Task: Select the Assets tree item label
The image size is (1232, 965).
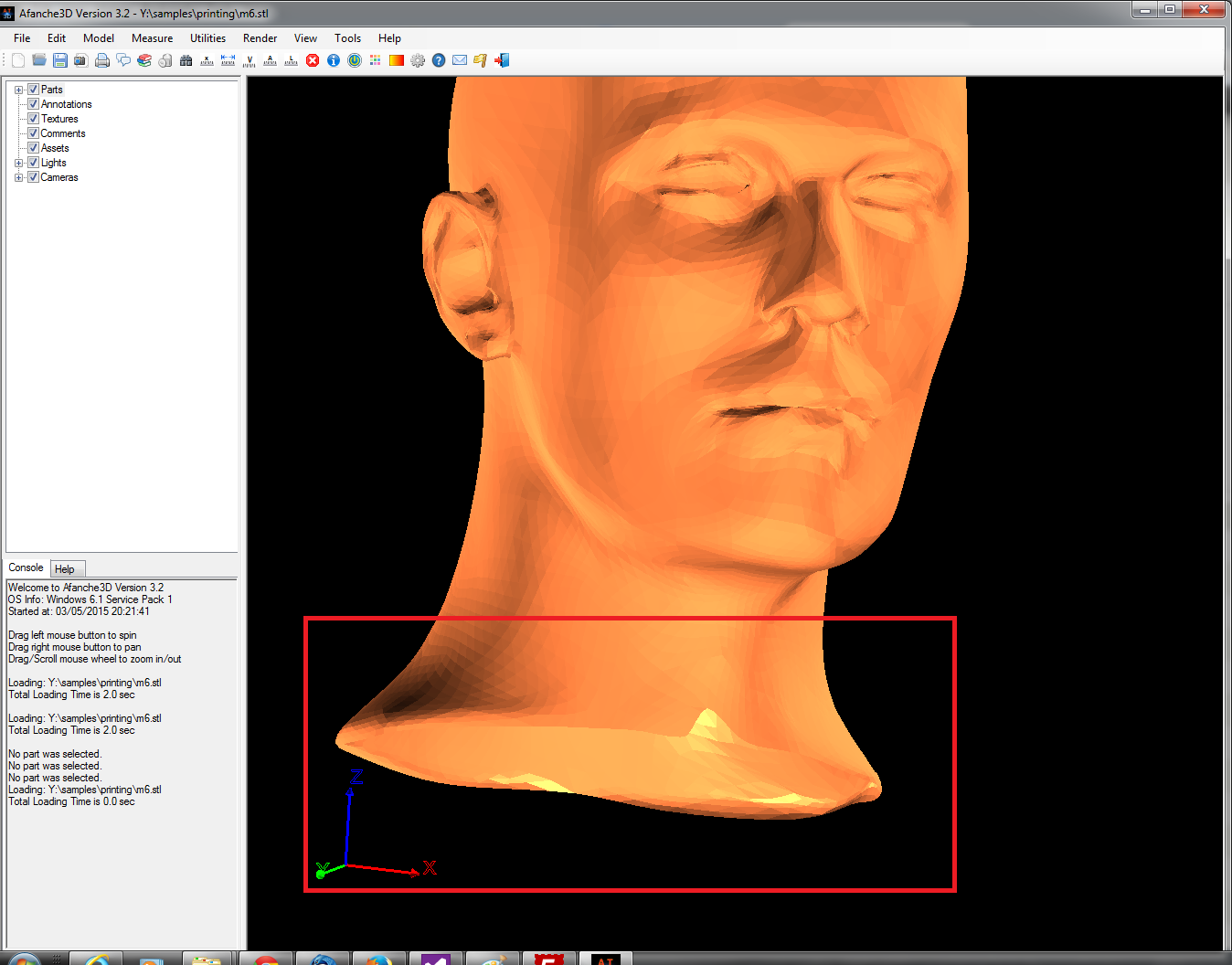Action: (x=55, y=148)
